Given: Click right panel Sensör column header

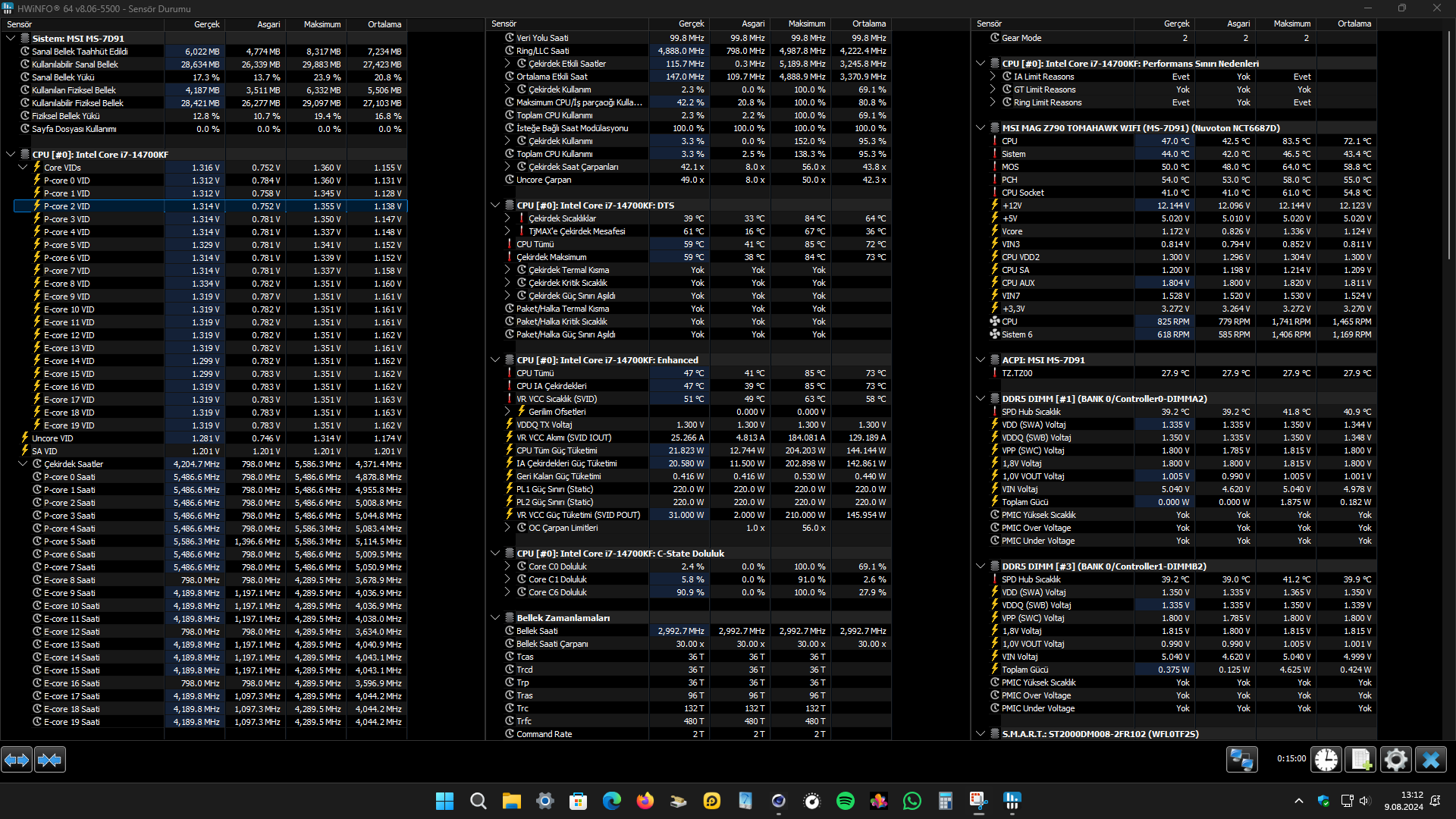Looking at the screenshot, I should coord(1053,24).
